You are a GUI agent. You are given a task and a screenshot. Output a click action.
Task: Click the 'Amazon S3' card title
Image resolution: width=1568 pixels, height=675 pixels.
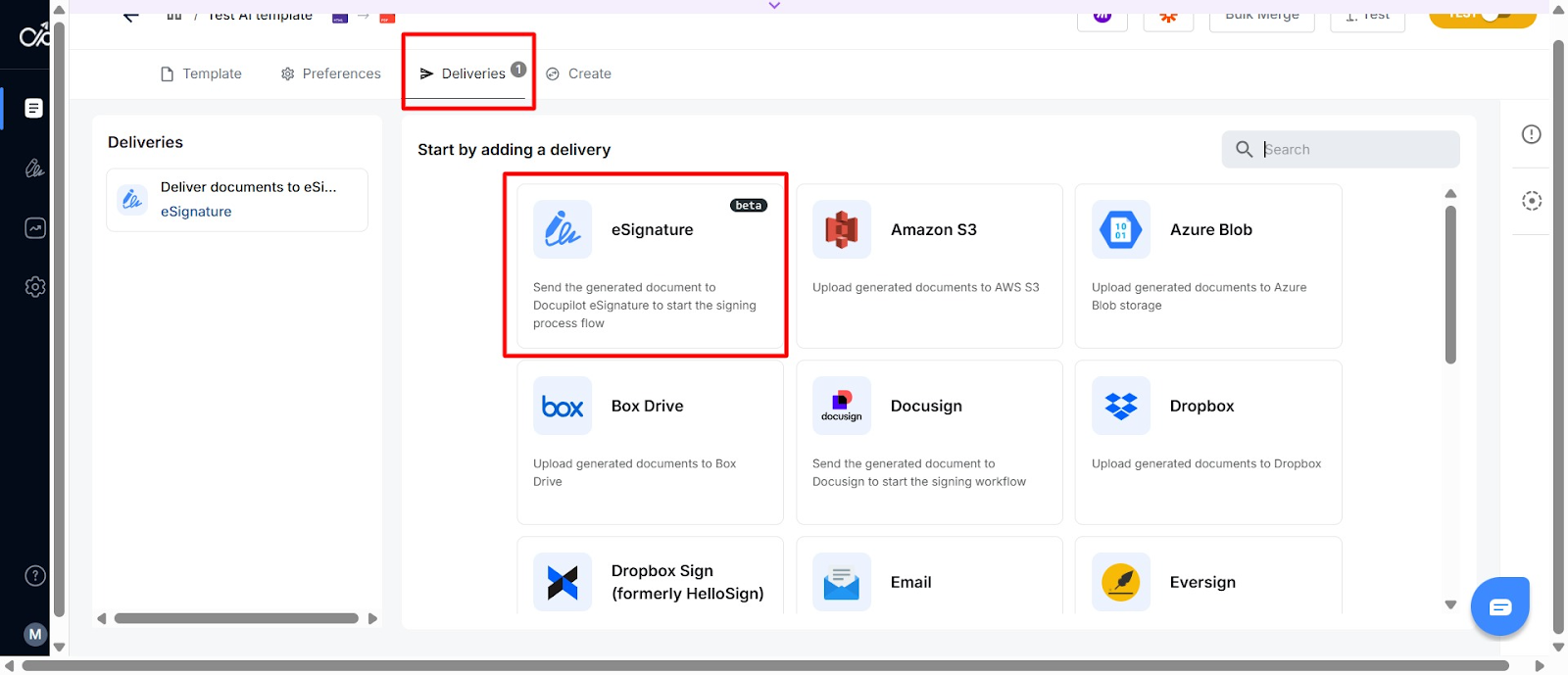[934, 229]
